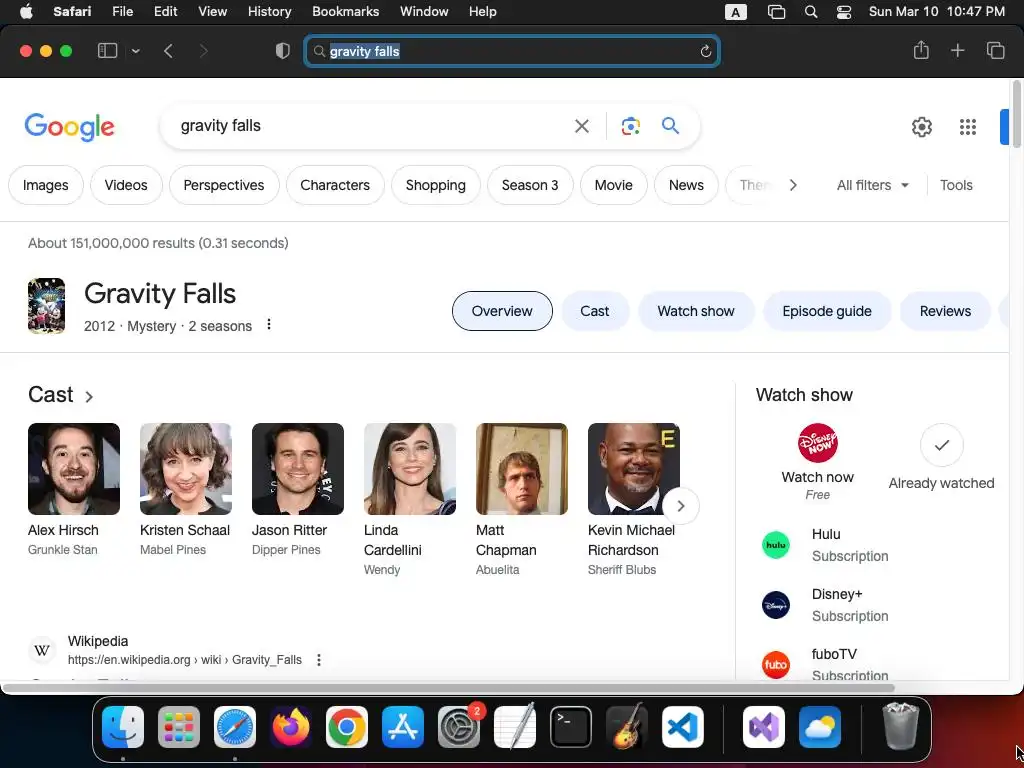
Task: Open Matt Chapman cast photo
Action: (522, 469)
